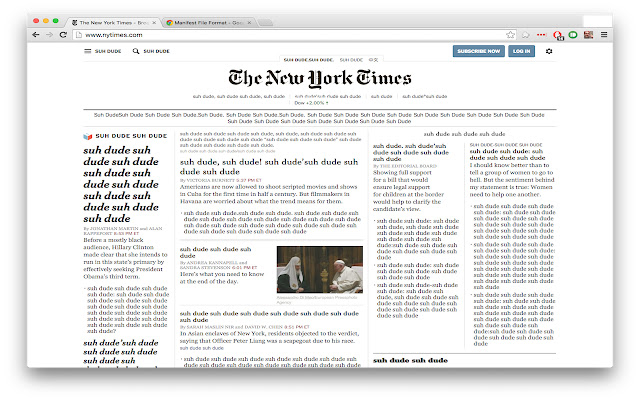Viewport: 640px width, 400px height.
Task: Click the 'SUH DUDE' label beside the hamburger icon
Action: tap(108, 51)
